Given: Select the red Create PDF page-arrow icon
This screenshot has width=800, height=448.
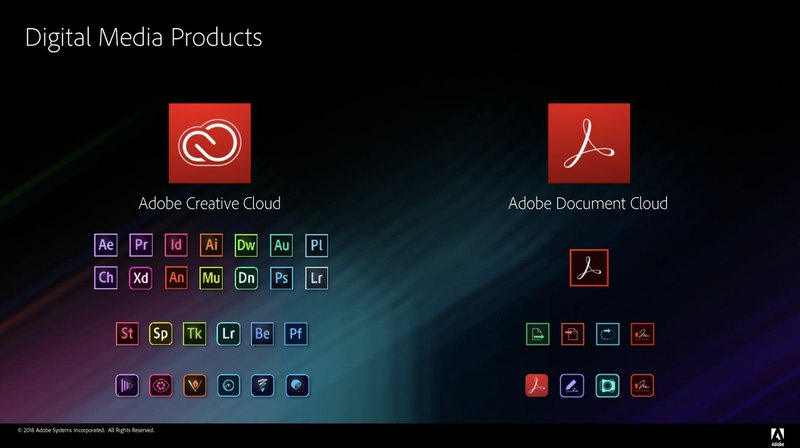Looking at the screenshot, I should 572,334.
